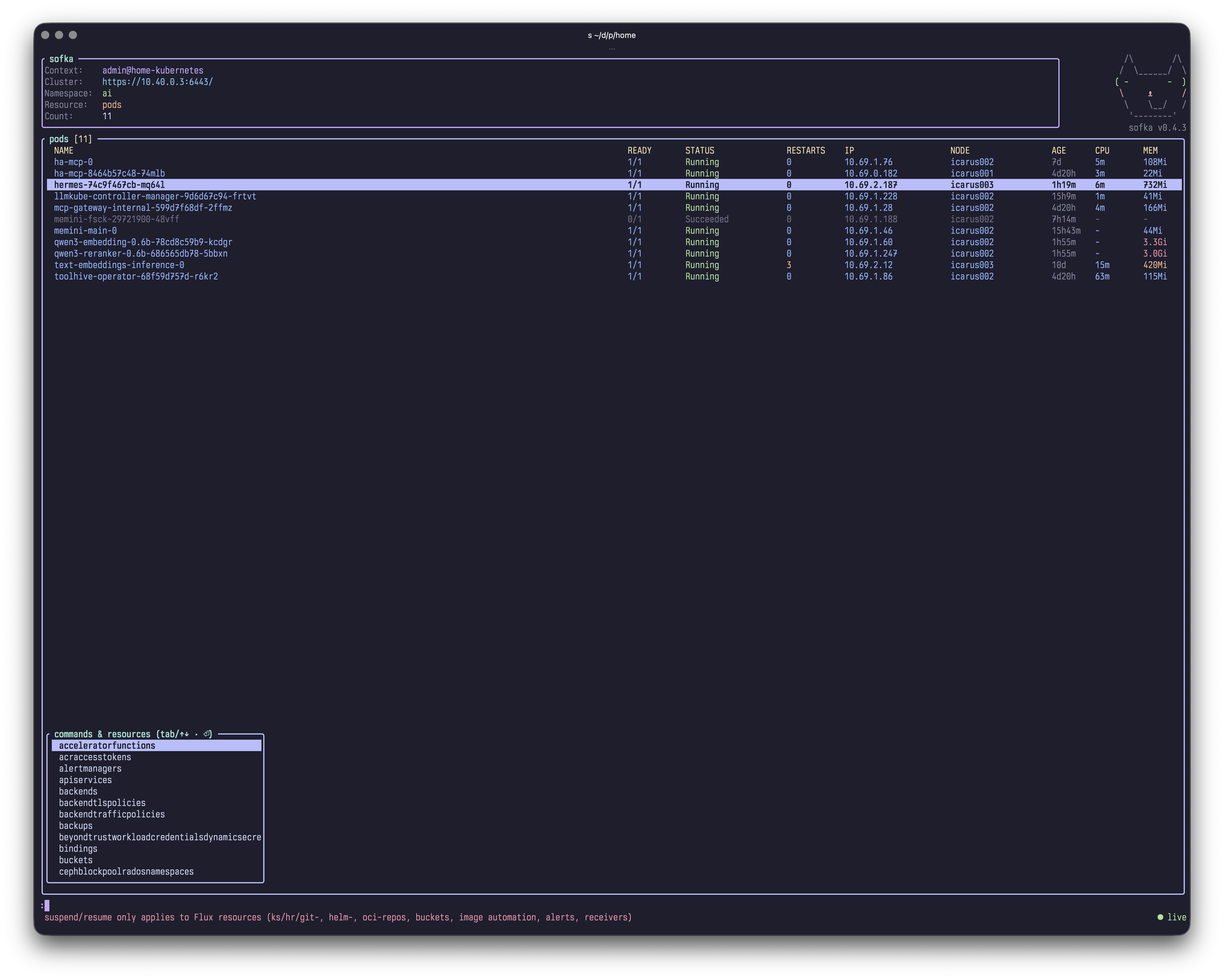Screen dimensions: 1224x980
Task: Choose acraccesstokens from the resources list
Action: coord(157,757)
